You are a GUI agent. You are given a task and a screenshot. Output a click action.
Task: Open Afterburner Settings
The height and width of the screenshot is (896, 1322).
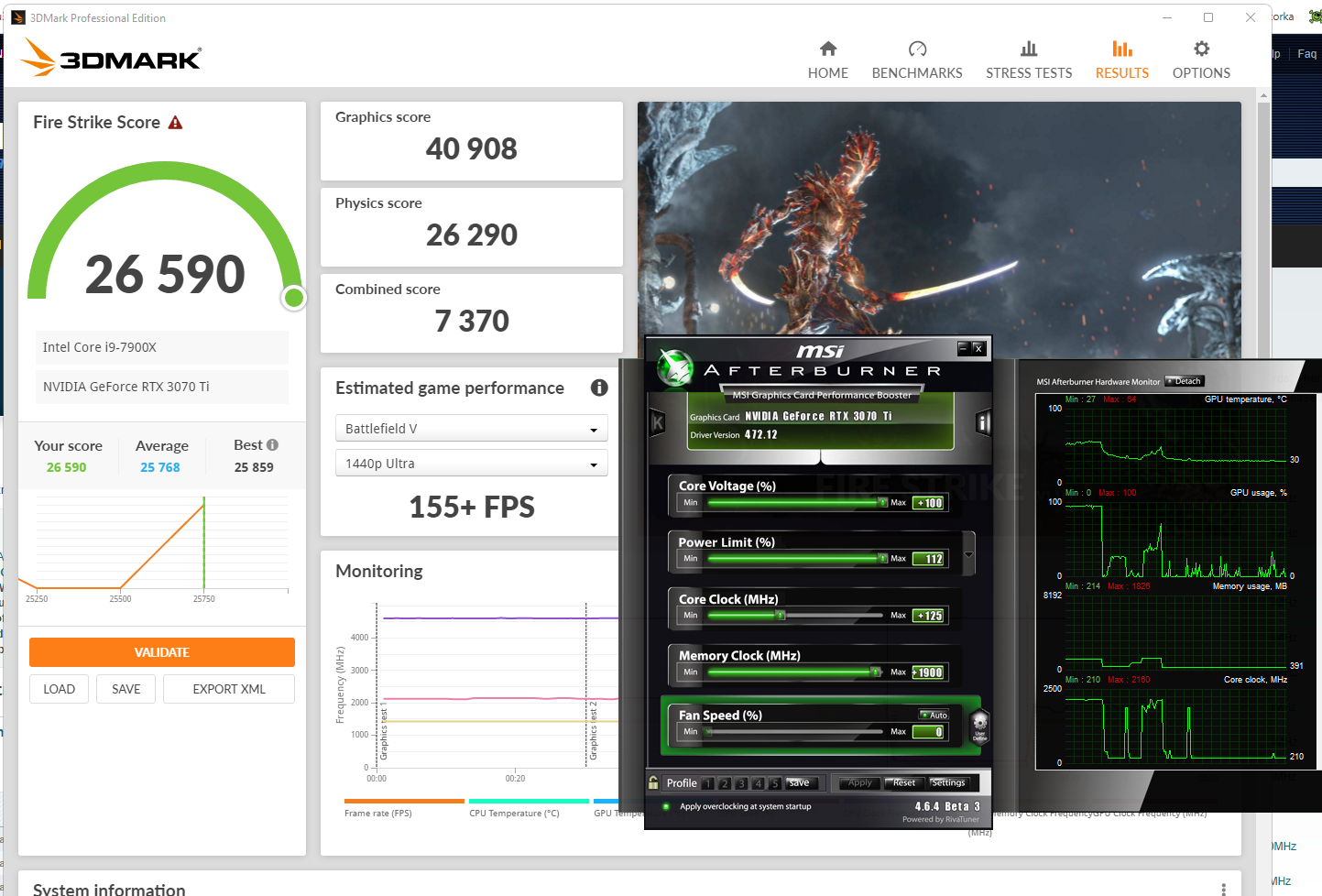[x=948, y=783]
